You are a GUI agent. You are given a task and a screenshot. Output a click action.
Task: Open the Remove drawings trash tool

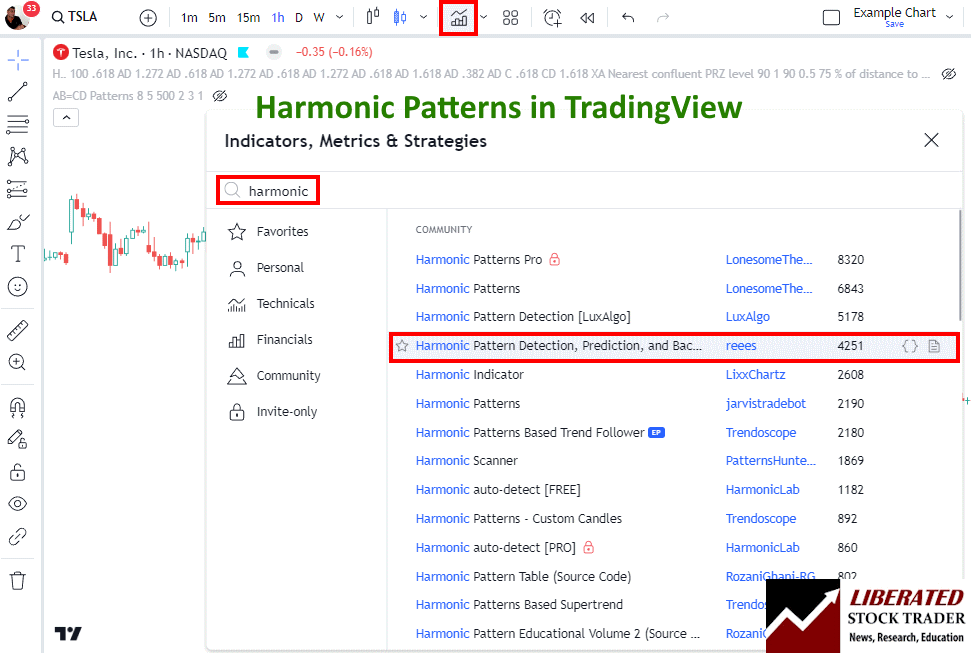tap(20, 580)
